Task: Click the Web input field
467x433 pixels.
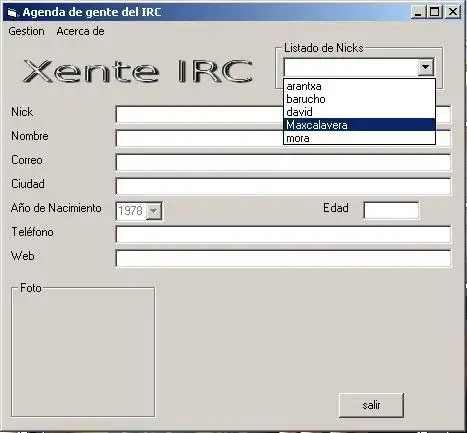Action: [283, 258]
